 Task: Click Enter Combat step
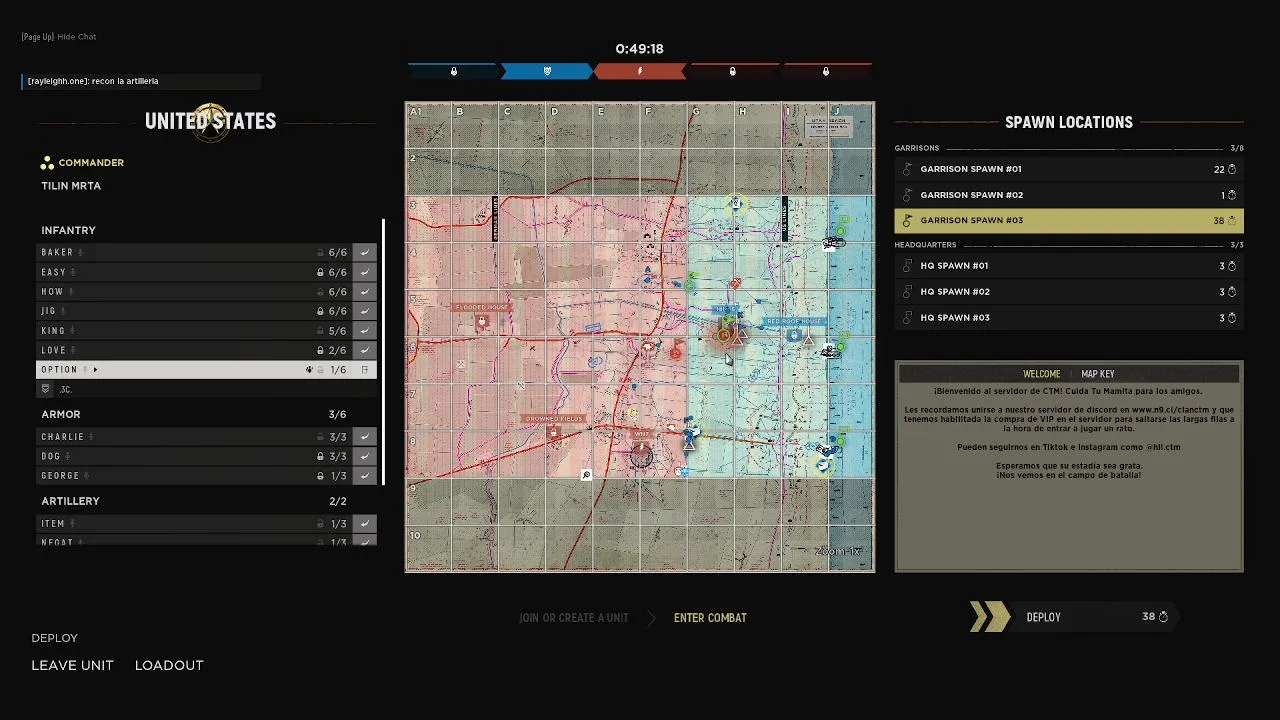(710, 618)
